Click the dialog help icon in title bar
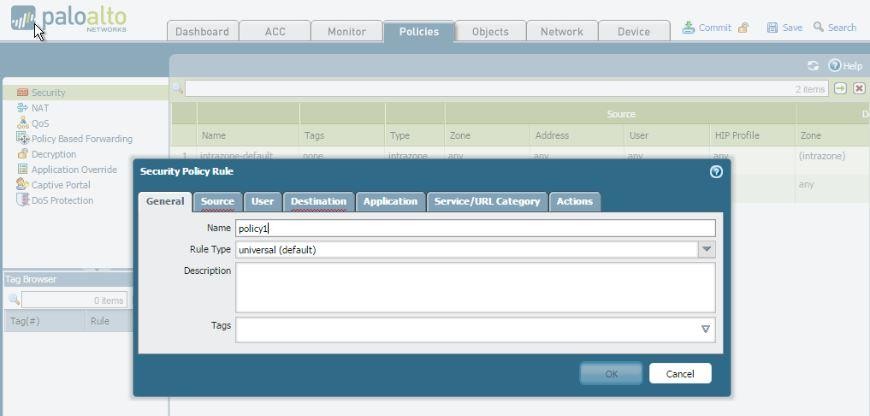Image resolution: width=870 pixels, height=416 pixels. 715,171
